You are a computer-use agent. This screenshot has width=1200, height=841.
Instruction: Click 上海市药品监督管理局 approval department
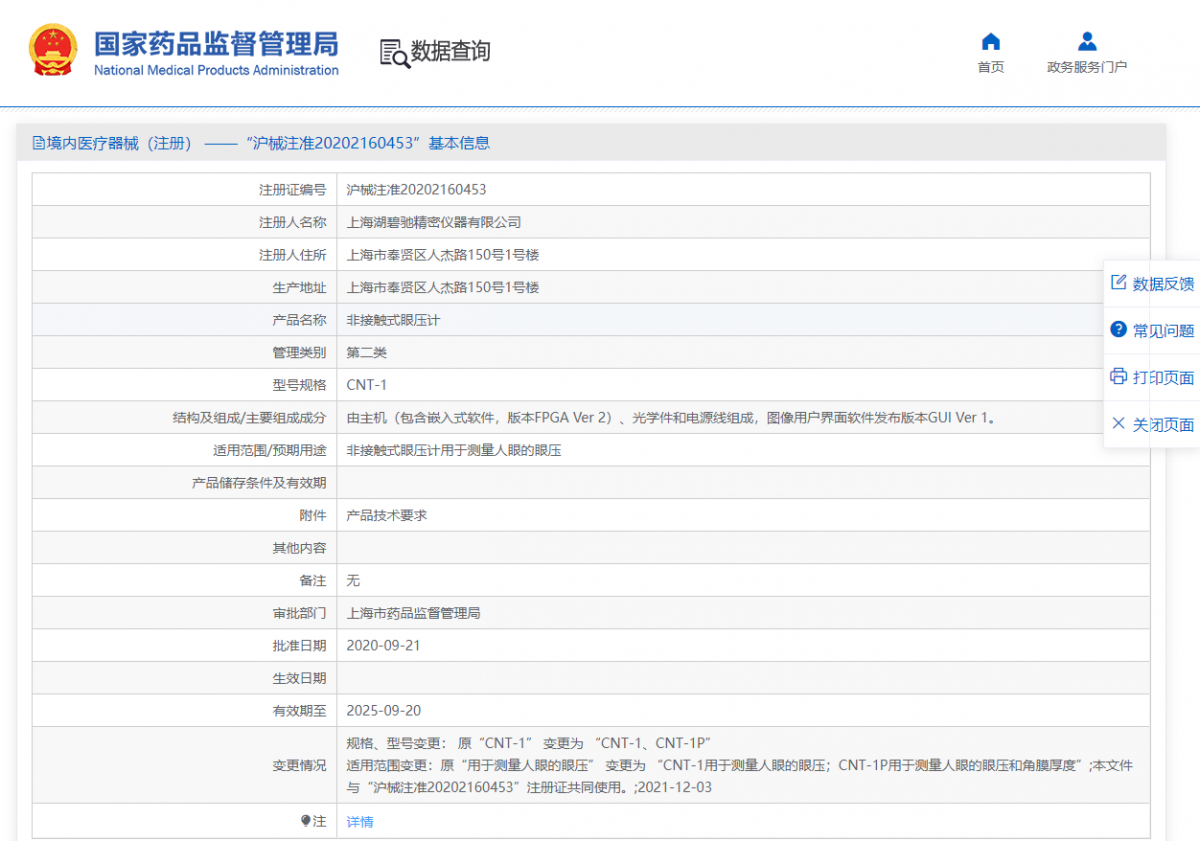pos(413,613)
